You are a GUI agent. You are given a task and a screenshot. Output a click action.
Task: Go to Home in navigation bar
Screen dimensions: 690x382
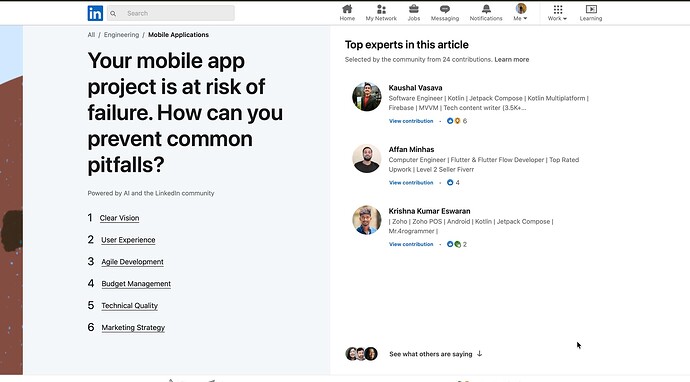[x=347, y=13]
